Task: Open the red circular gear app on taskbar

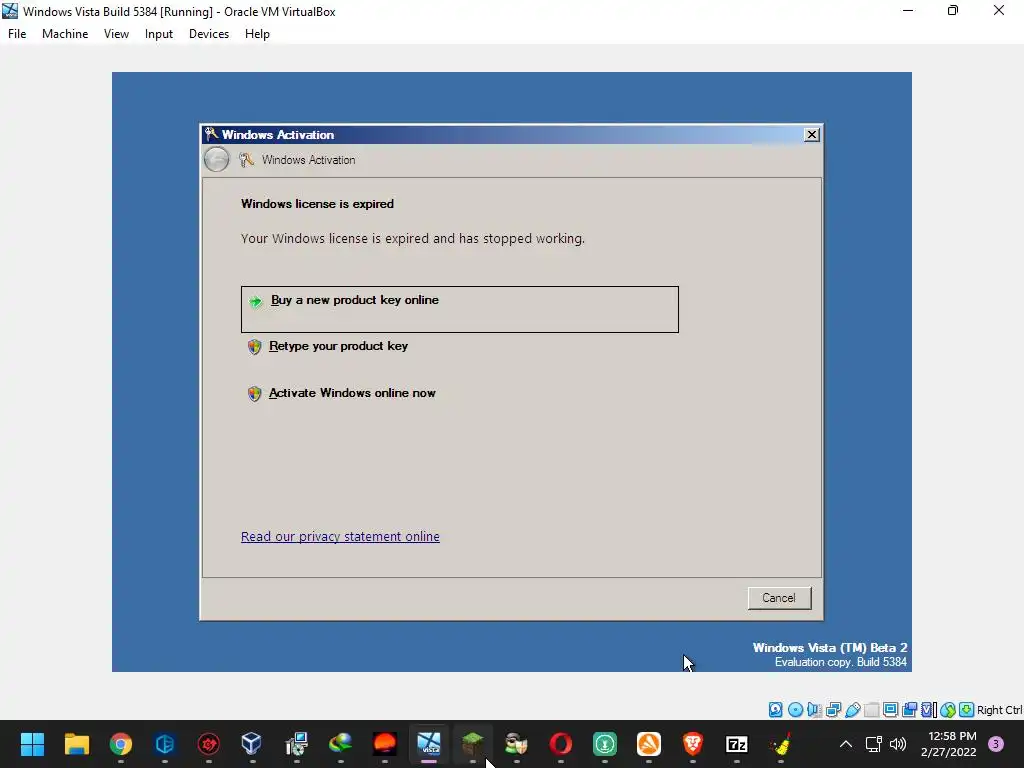Action: click(209, 744)
